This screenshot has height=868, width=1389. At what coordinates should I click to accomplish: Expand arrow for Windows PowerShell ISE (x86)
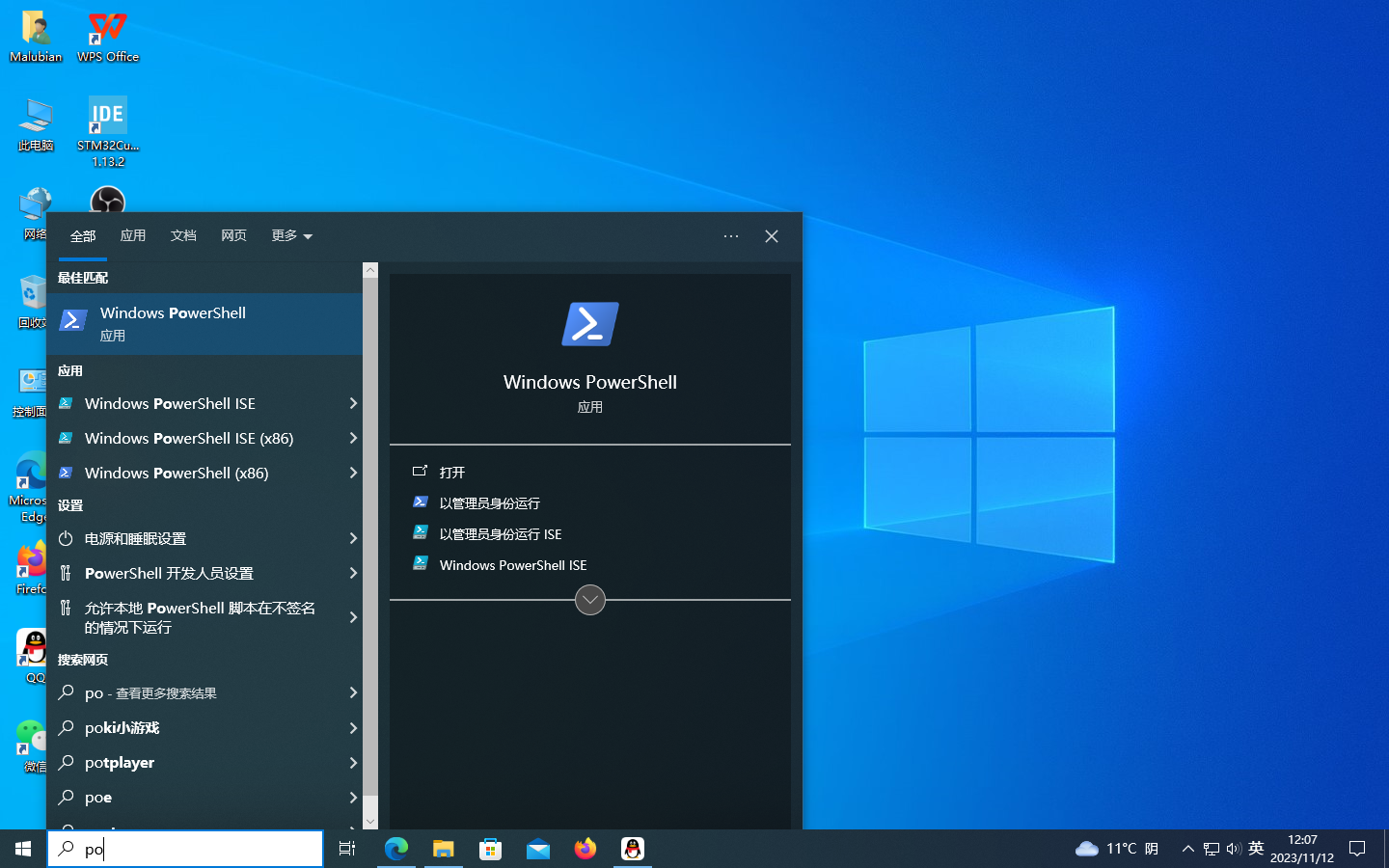(x=353, y=438)
